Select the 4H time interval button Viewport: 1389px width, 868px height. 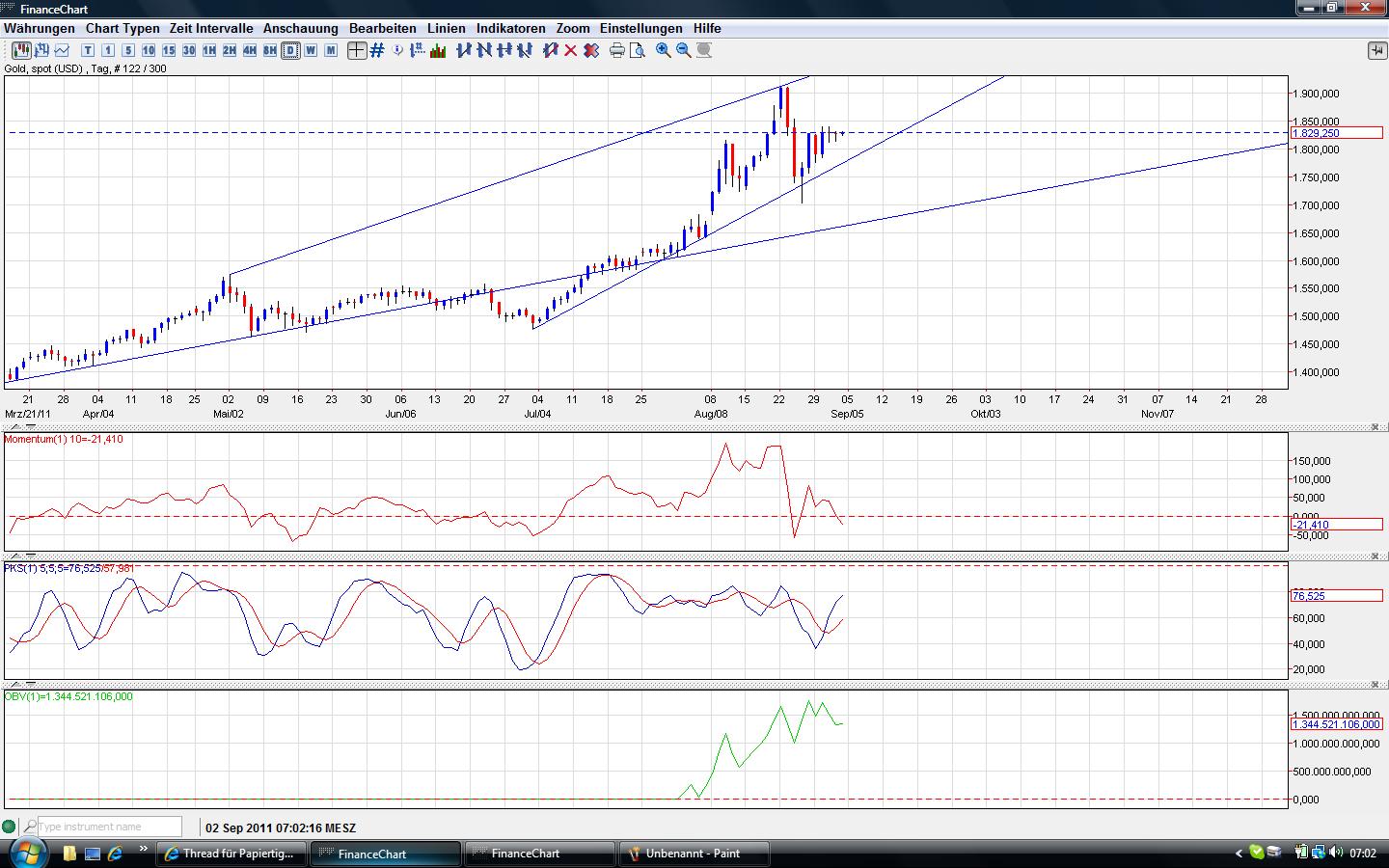[250, 50]
